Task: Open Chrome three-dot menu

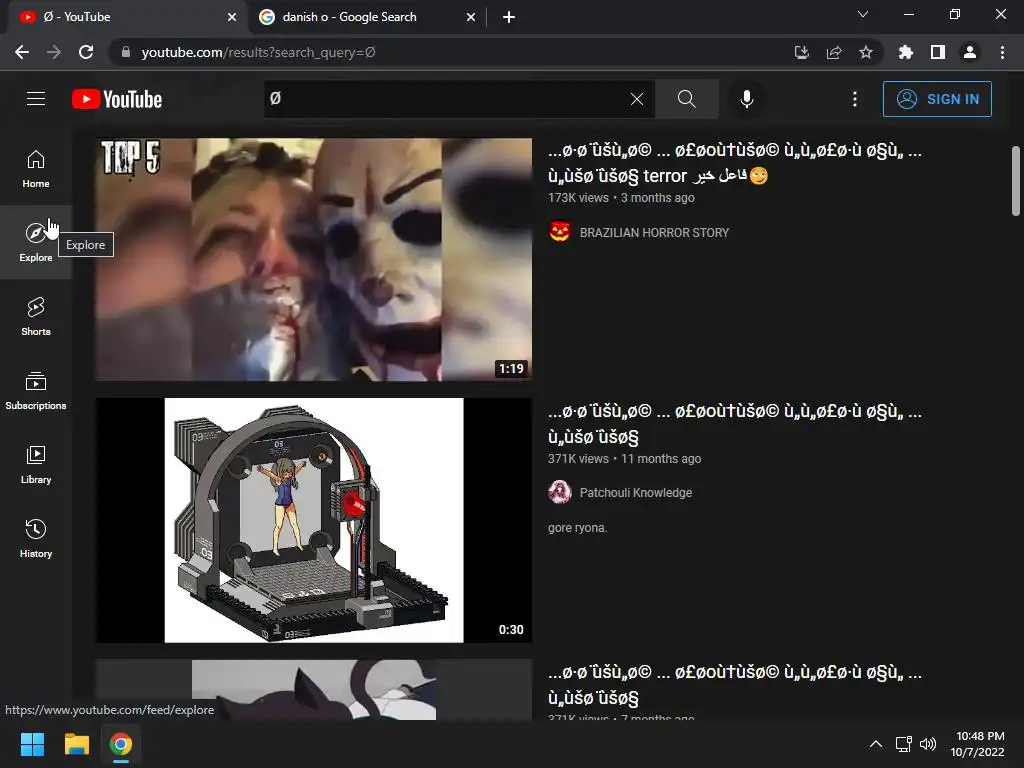Action: 1002,52
